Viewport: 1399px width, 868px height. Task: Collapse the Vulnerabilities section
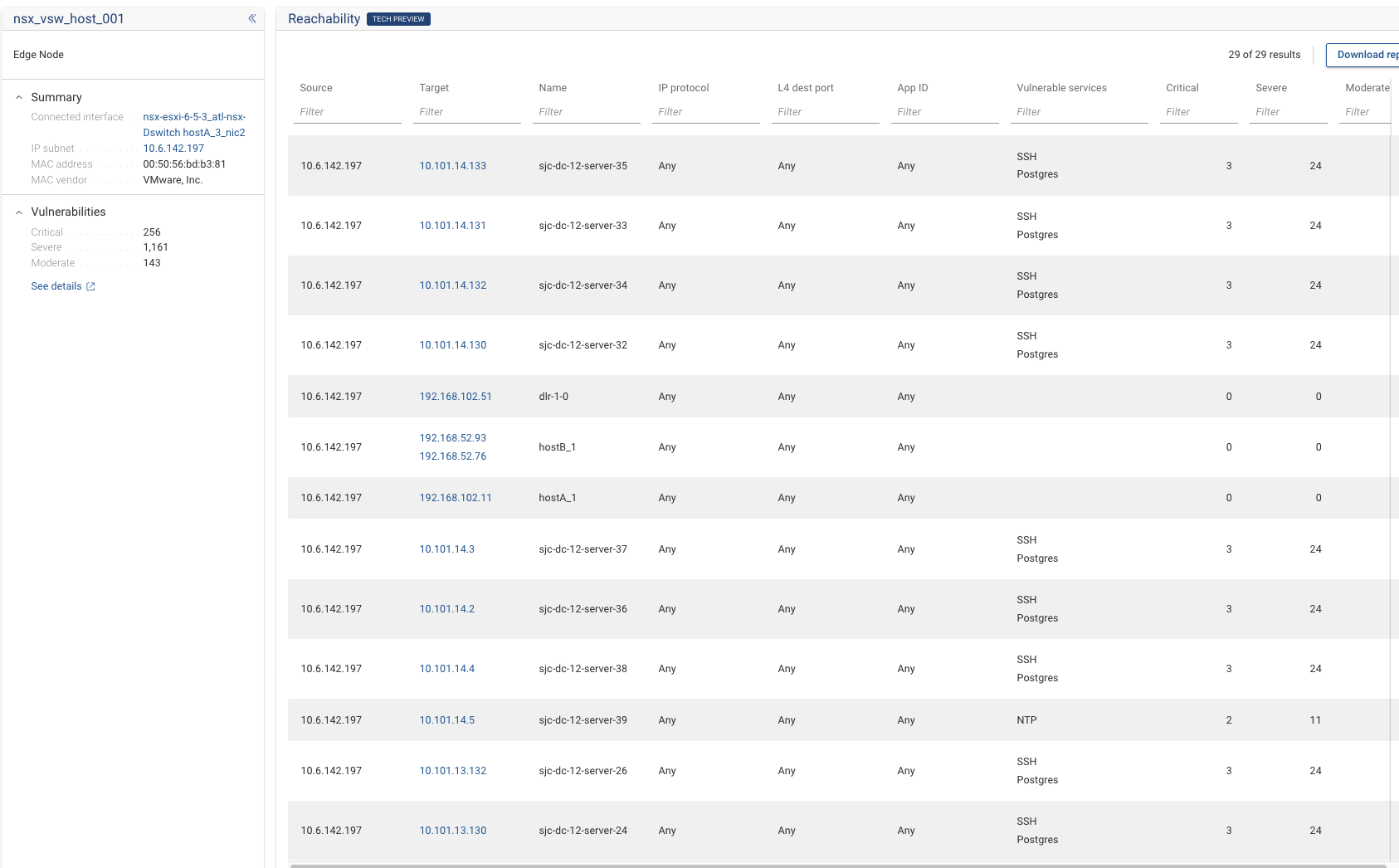tap(19, 212)
